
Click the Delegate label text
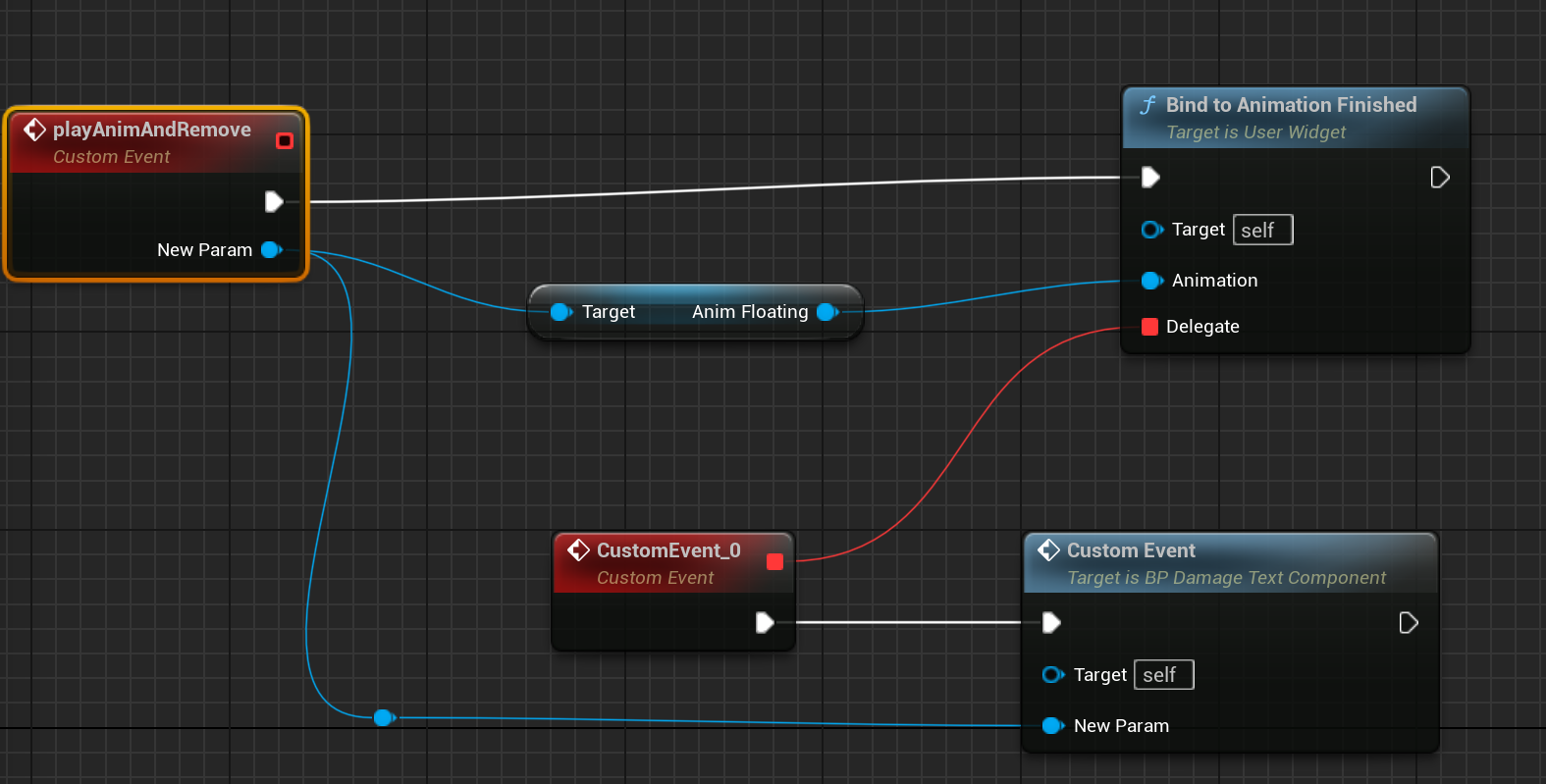click(1202, 327)
